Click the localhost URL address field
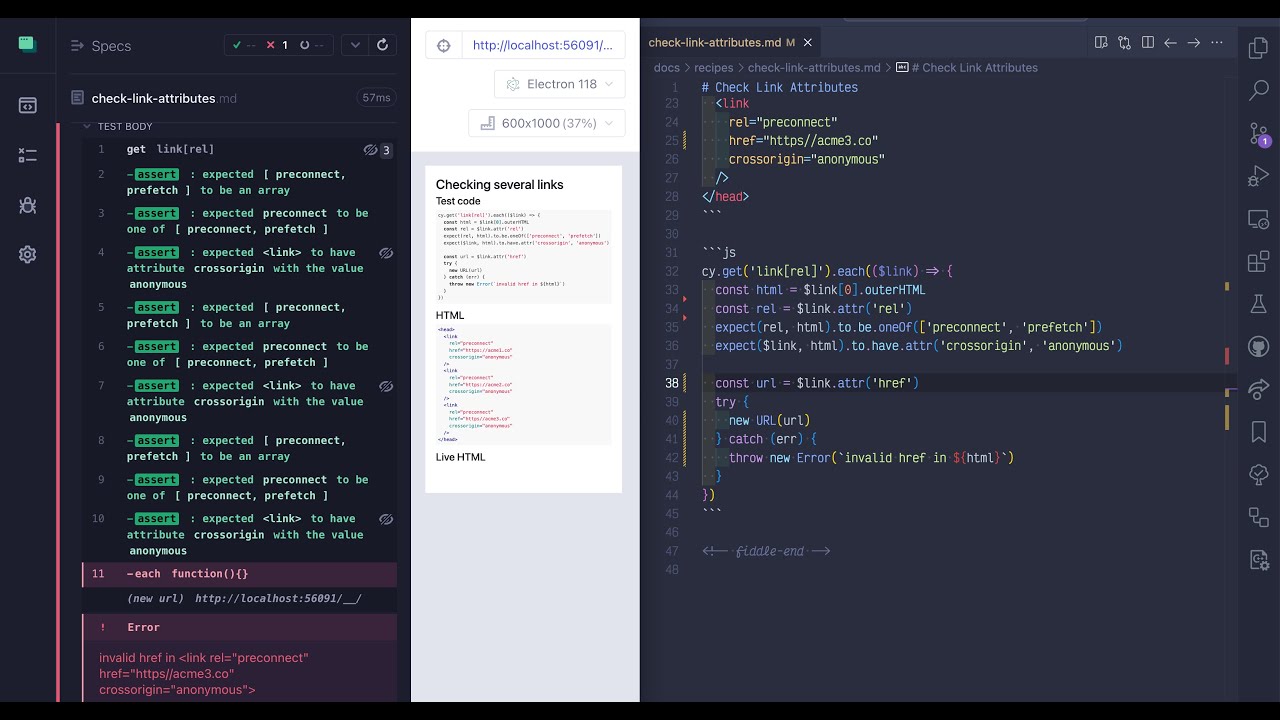 click(x=543, y=45)
